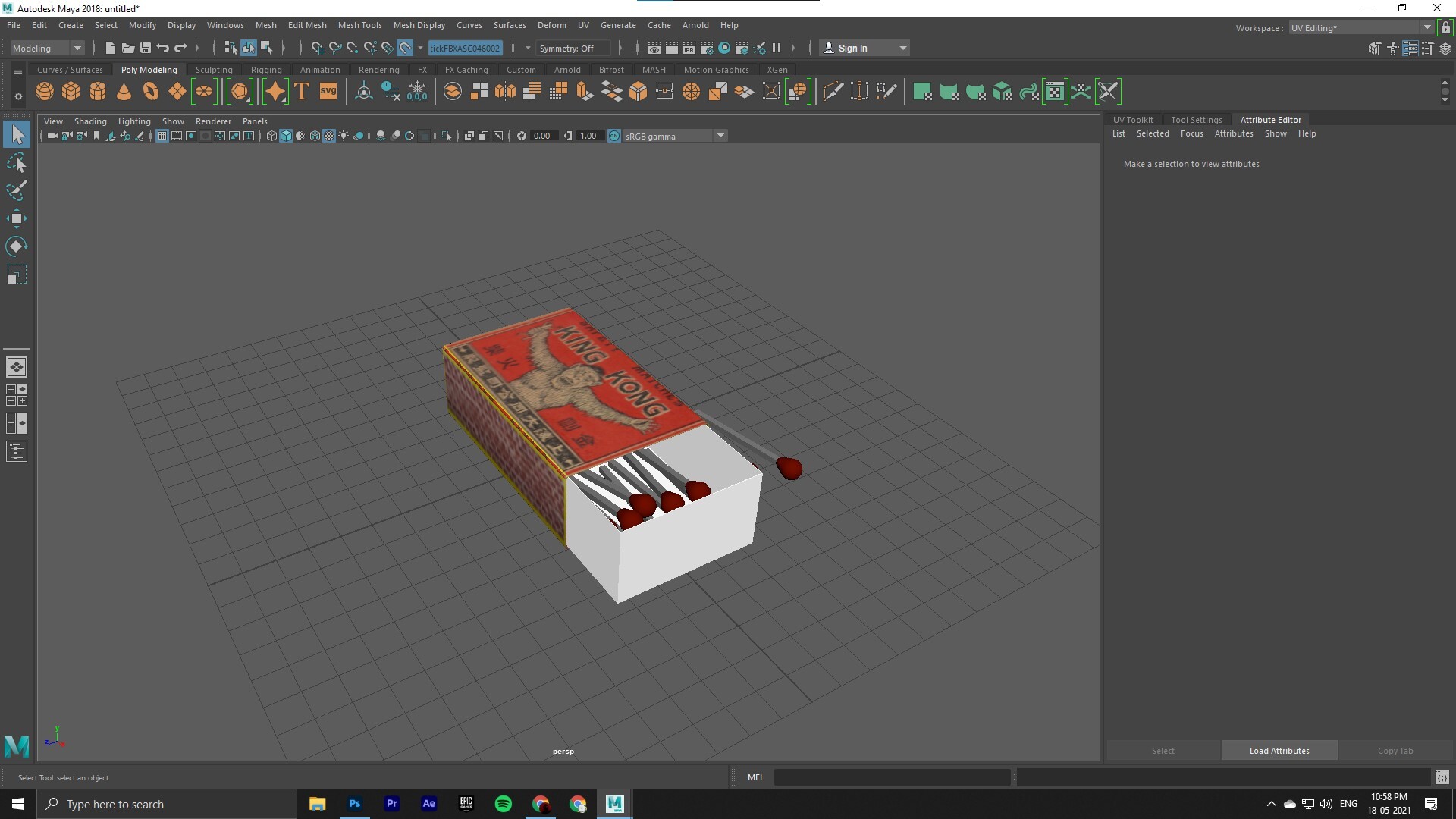
Task: Click the SVG creation tool icon
Action: coord(328,91)
